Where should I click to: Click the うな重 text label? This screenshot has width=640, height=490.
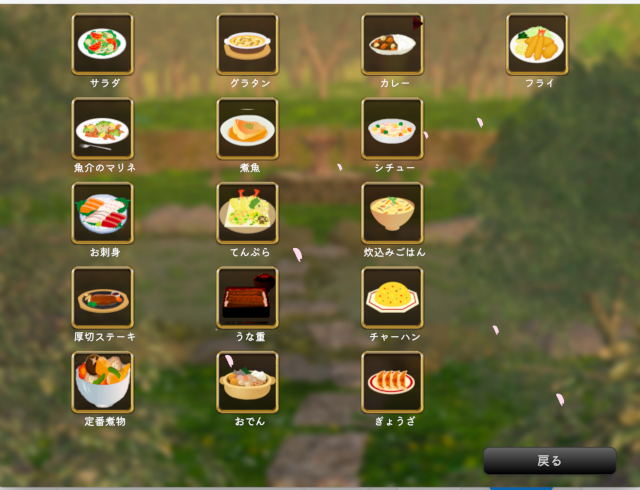pos(250,337)
